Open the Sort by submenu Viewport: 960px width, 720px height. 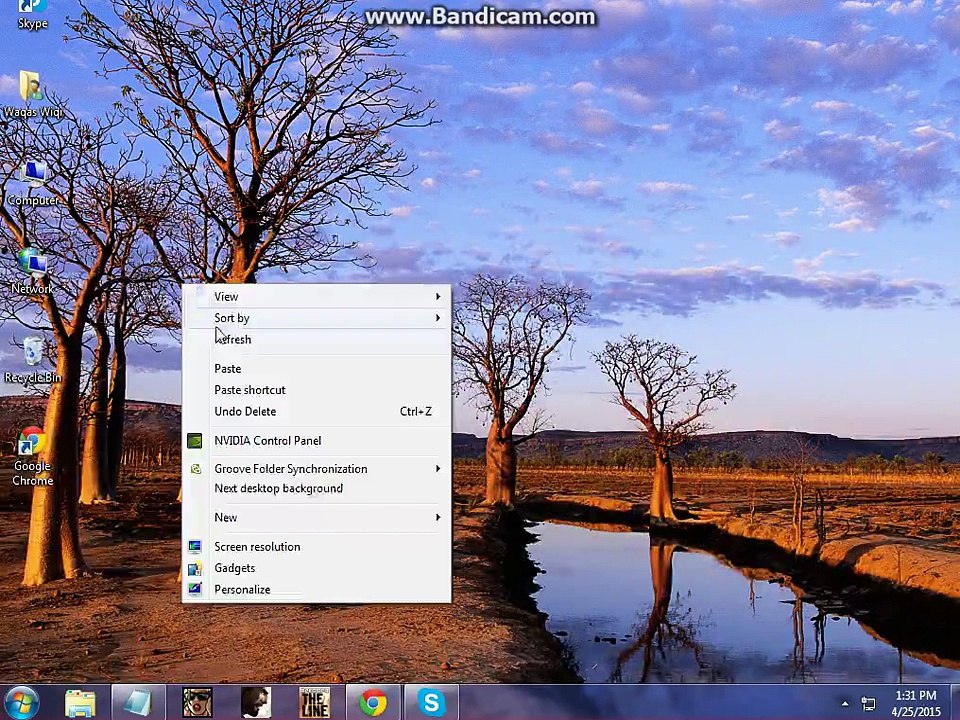point(317,318)
